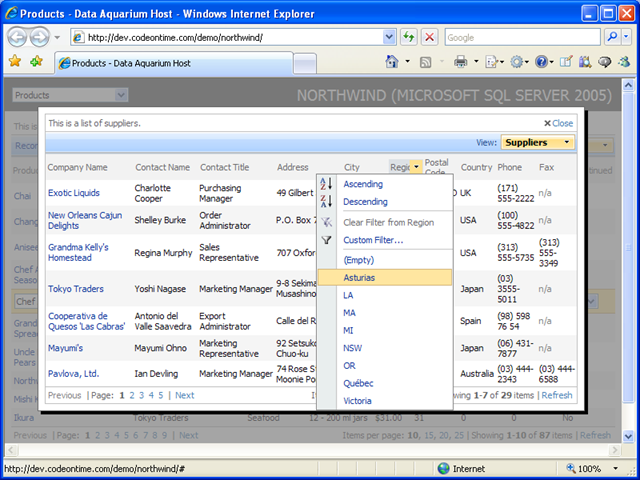
Task: Open Tokyo Traders supplier link
Action: (76, 289)
